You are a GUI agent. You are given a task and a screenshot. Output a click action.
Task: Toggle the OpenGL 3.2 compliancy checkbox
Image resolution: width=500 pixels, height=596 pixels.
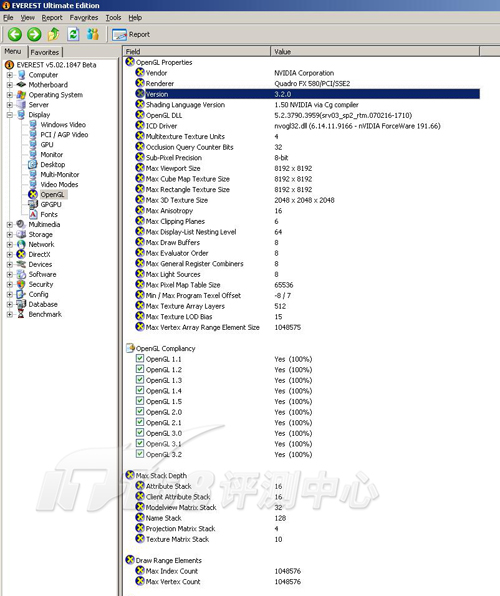point(140,454)
